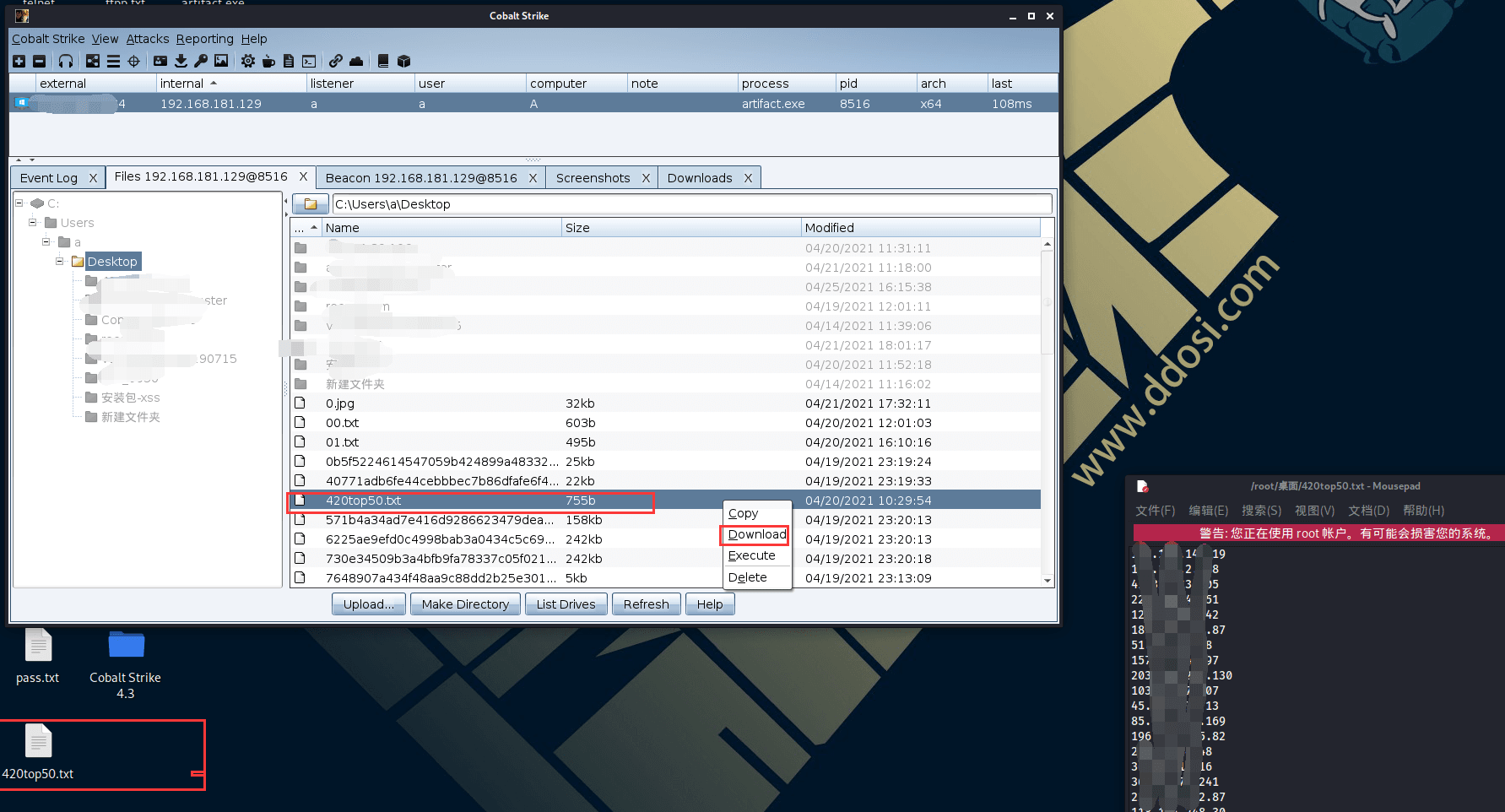Open 帮助(H) menu in Mousepad

pos(1423,511)
